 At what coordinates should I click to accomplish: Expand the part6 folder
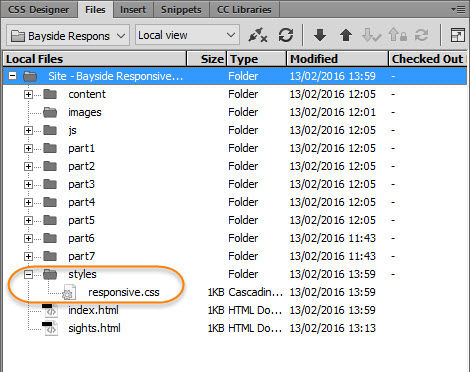click(x=28, y=239)
